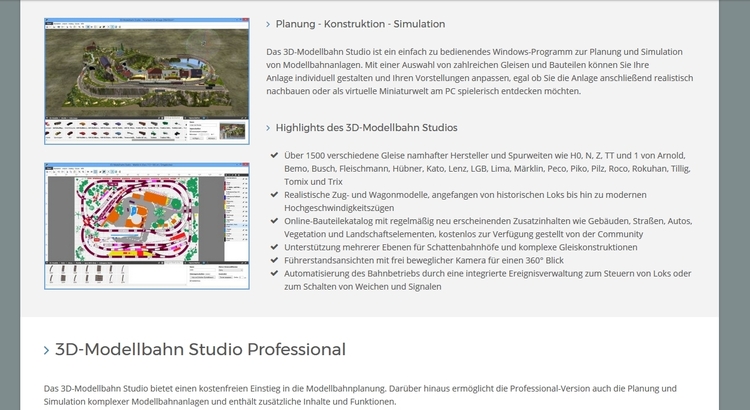This screenshot has width=750, height=410.
Task: Open the 2D track plan screenshot thumbnail
Action: click(147, 226)
